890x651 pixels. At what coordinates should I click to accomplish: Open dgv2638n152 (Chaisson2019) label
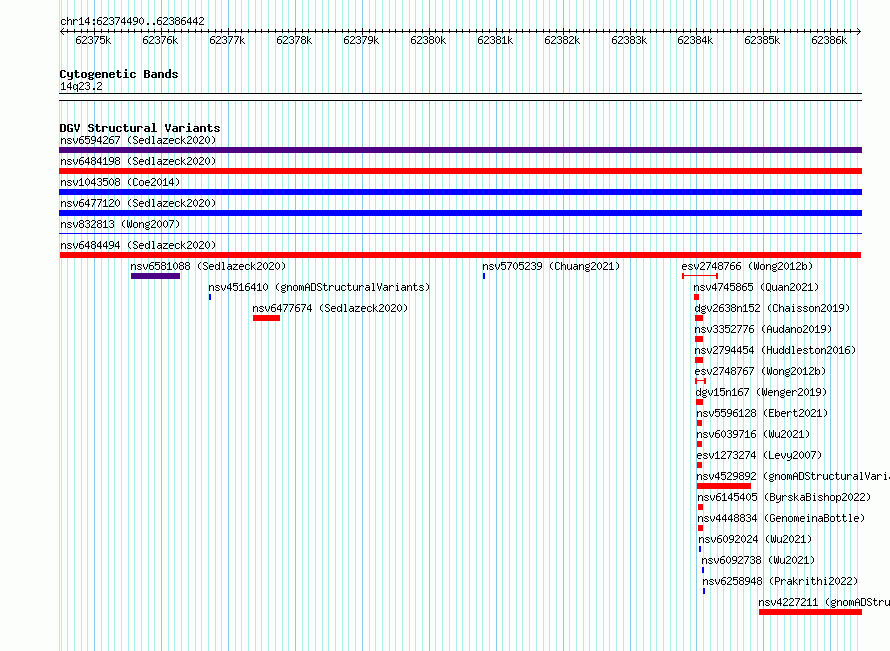[x=773, y=308]
